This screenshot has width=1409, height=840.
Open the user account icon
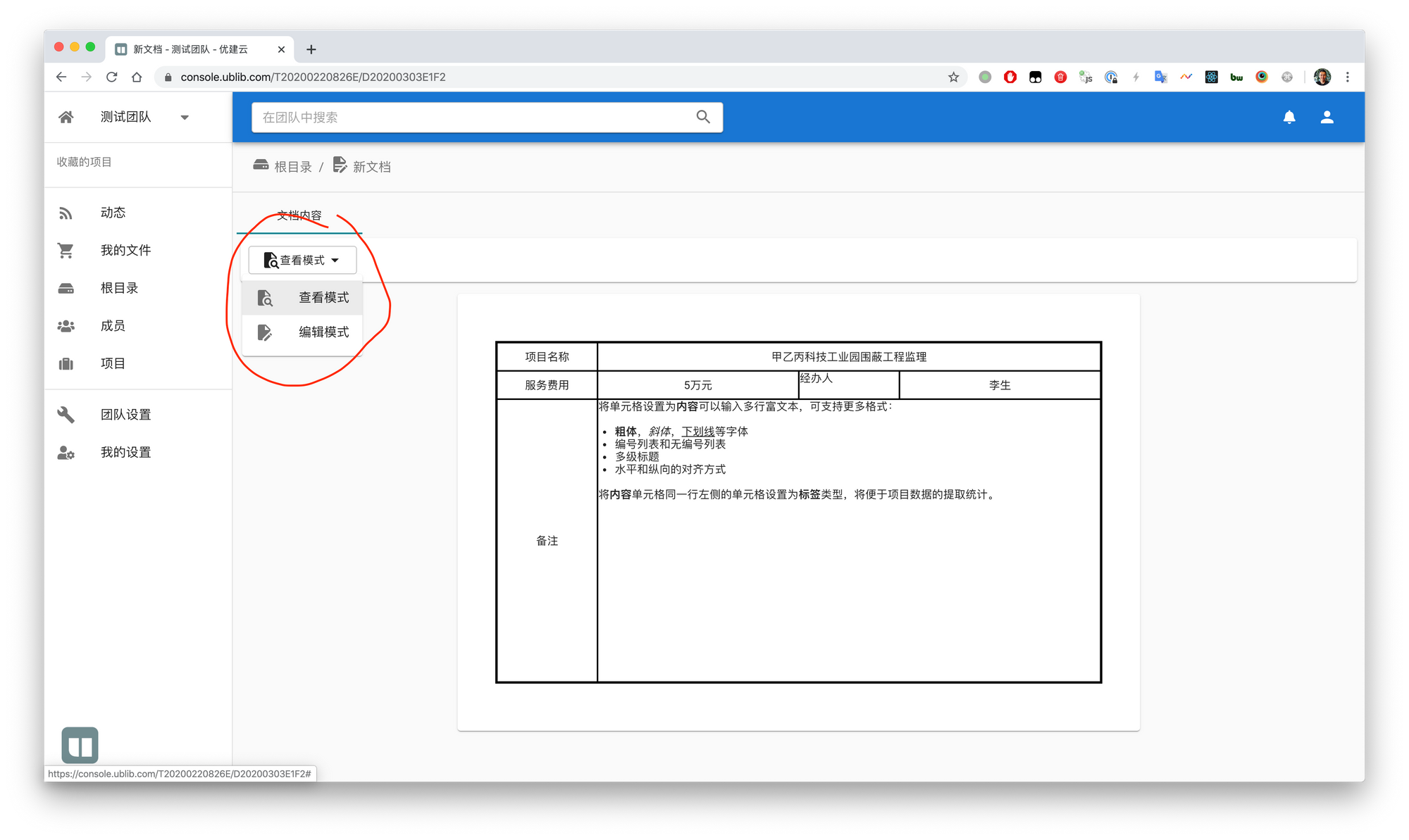tap(1327, 118)
